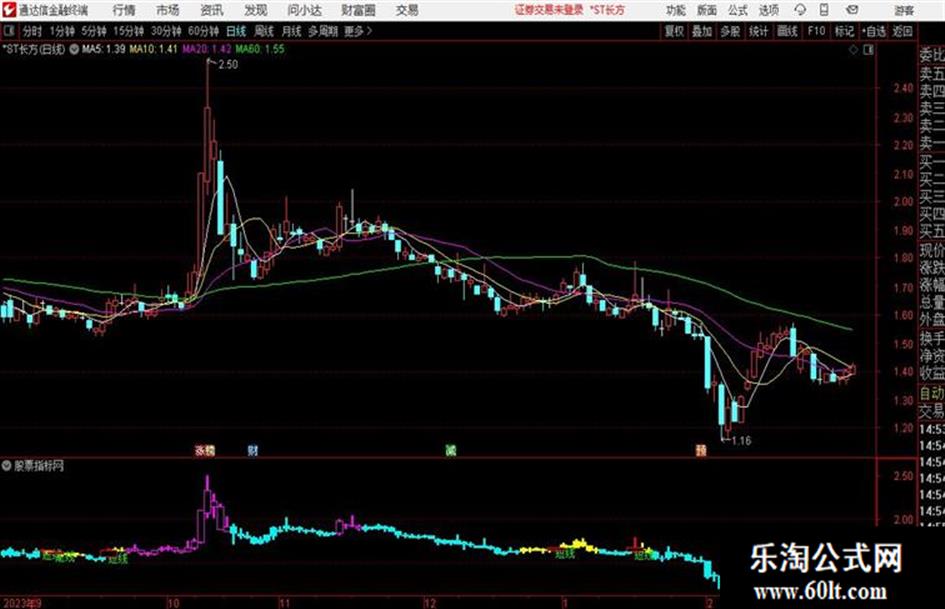945x609 pixels.
Task: Open the 财富圈 menu
Action: [x=358, y=10]
